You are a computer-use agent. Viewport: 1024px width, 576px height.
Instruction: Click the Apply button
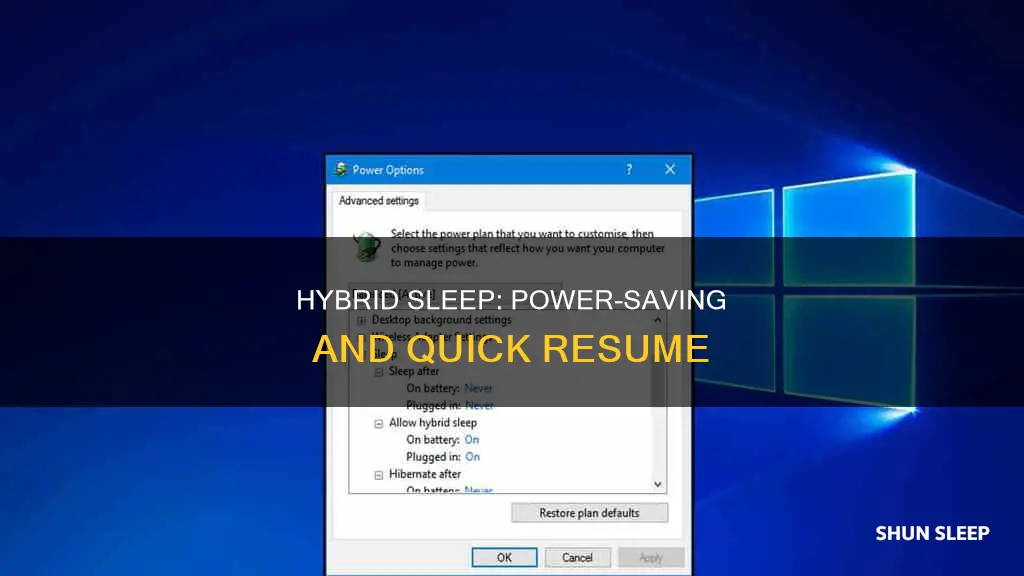[650, 558]
